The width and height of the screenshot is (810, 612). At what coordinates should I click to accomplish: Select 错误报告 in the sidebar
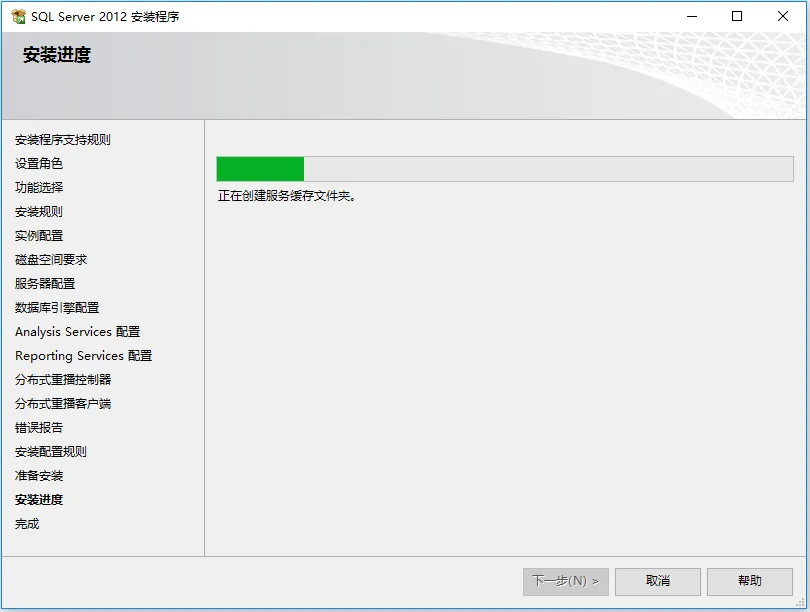[39, 428]
